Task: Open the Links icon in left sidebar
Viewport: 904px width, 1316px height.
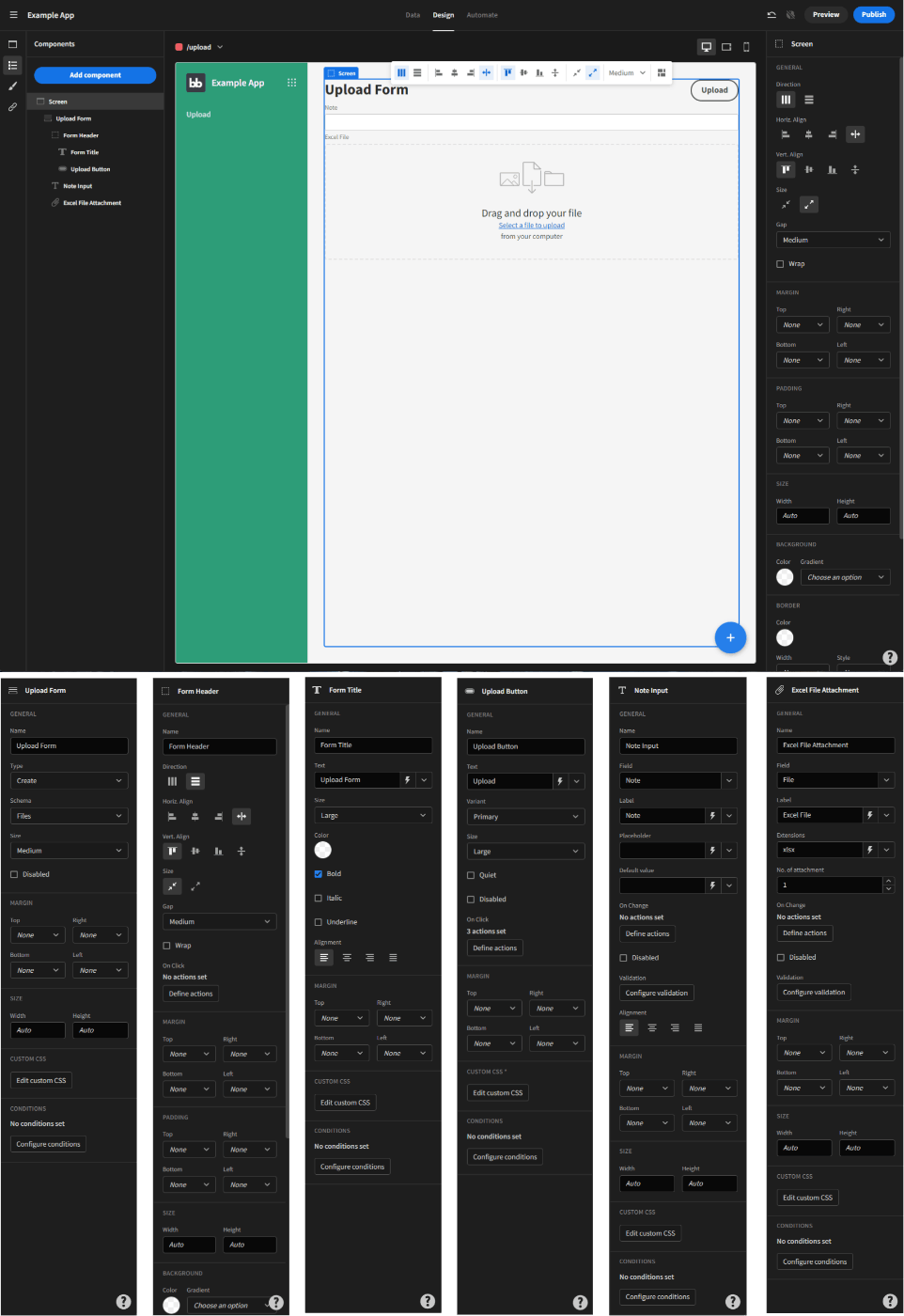Action: [12, 107]
